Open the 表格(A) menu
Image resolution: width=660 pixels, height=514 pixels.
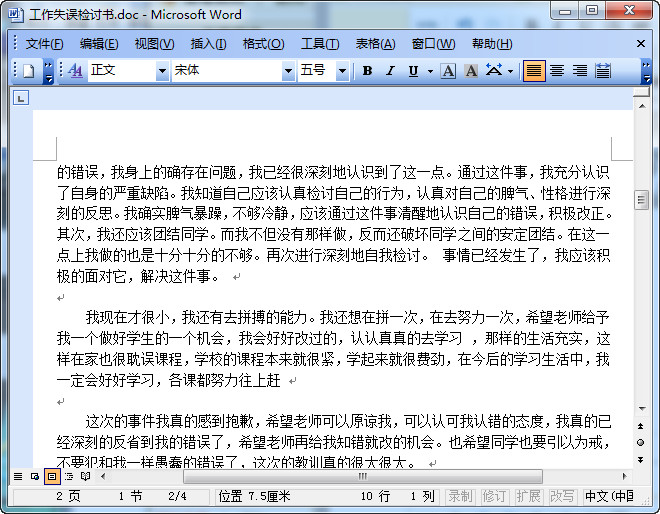tap(375, 44)
